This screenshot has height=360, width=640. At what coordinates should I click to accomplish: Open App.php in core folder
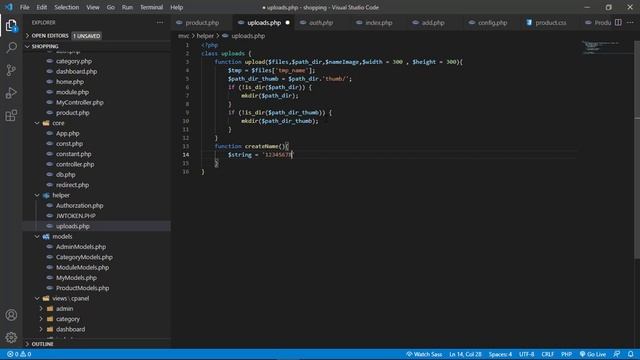(x=68, y=133)
